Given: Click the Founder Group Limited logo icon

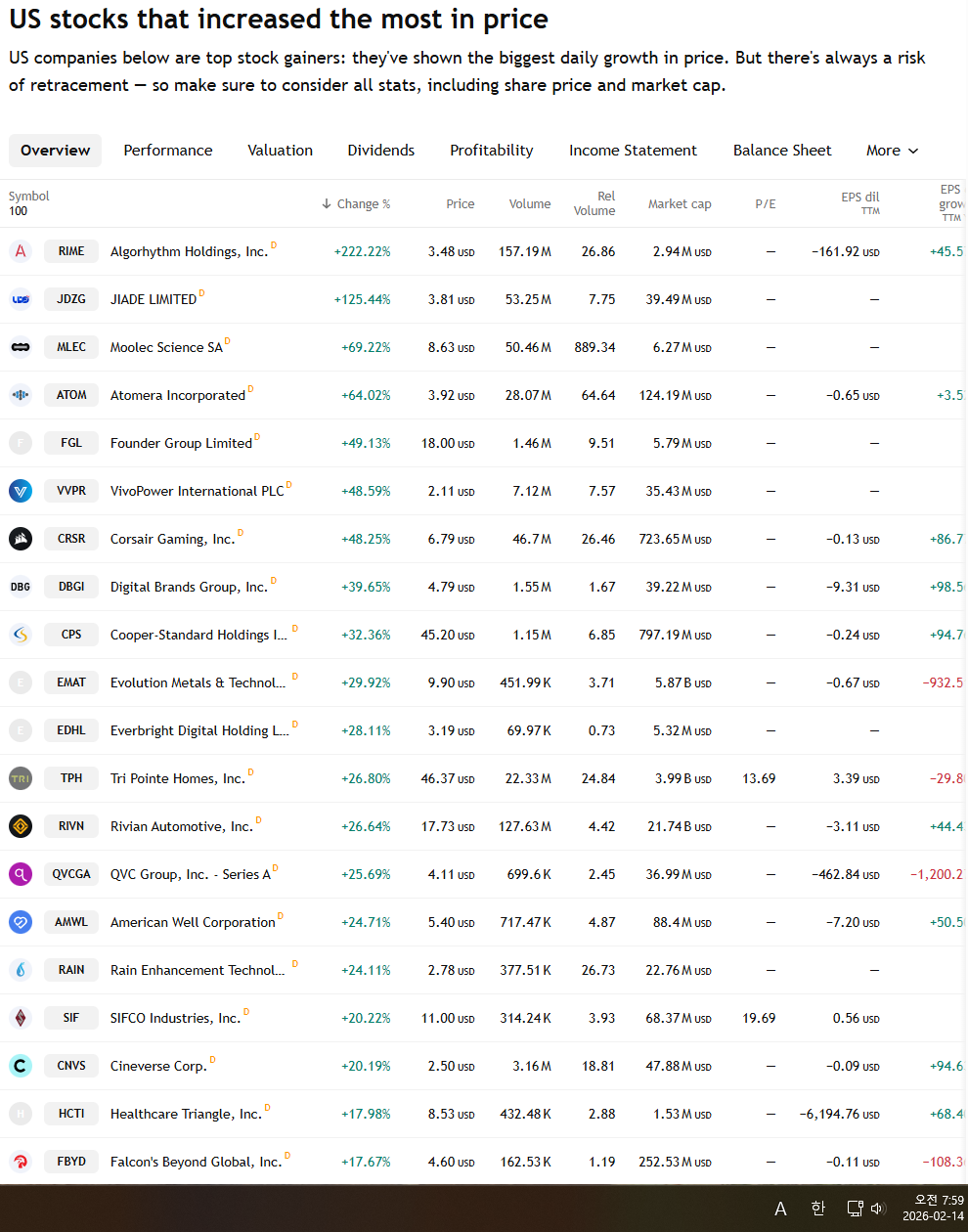Looking at the screenshot, I should [21, 443].
